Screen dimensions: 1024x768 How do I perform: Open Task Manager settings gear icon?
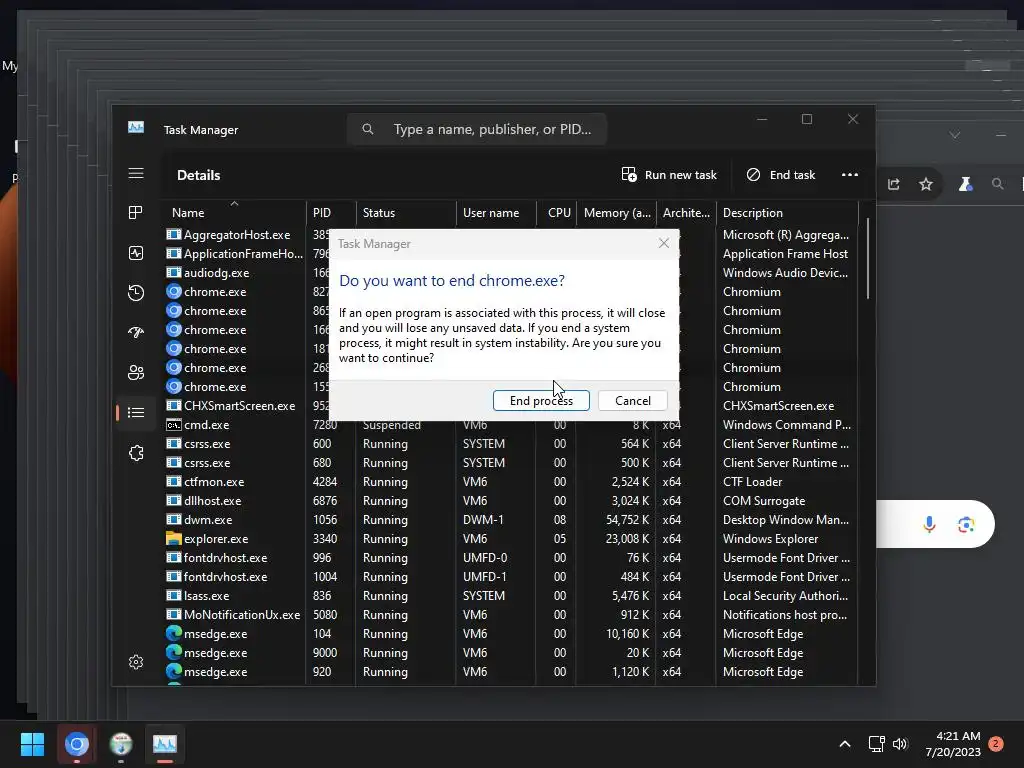136,662
